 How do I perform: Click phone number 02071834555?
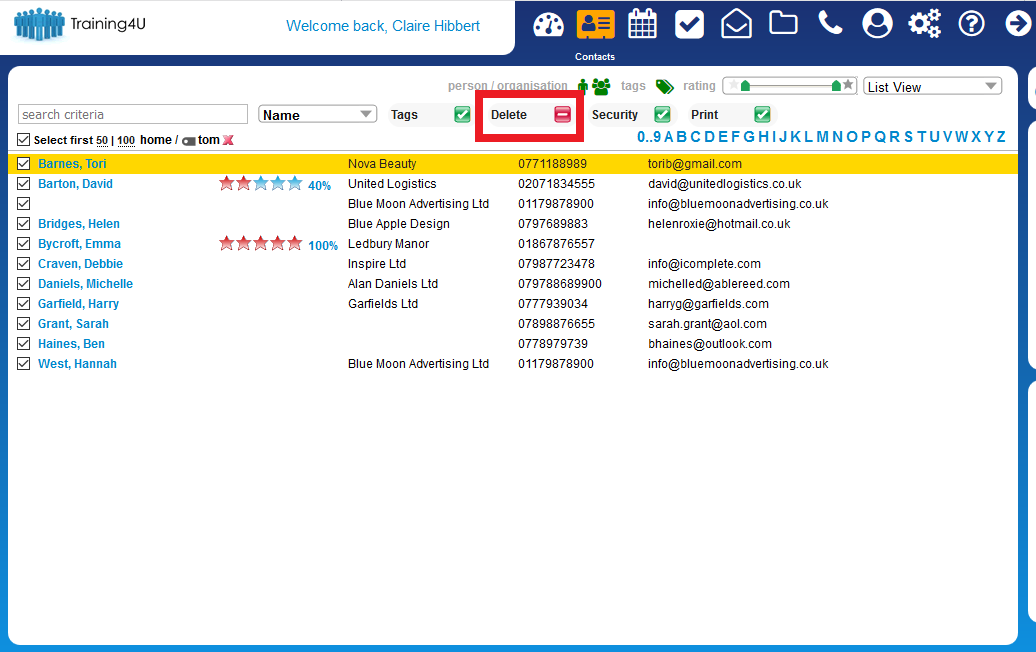click(x=556, y=184)
